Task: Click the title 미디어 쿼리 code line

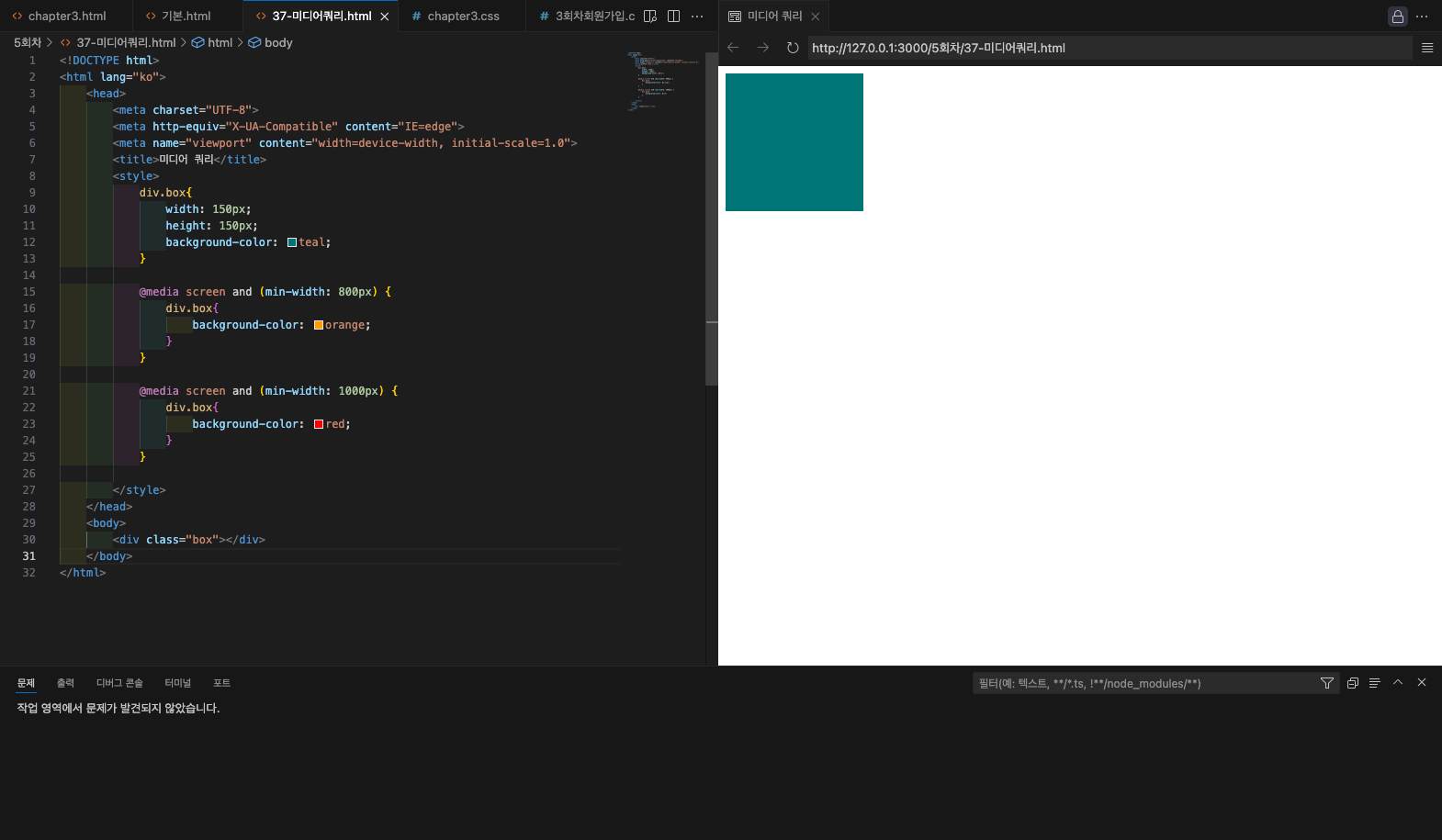Action: (x=190, y=160)
